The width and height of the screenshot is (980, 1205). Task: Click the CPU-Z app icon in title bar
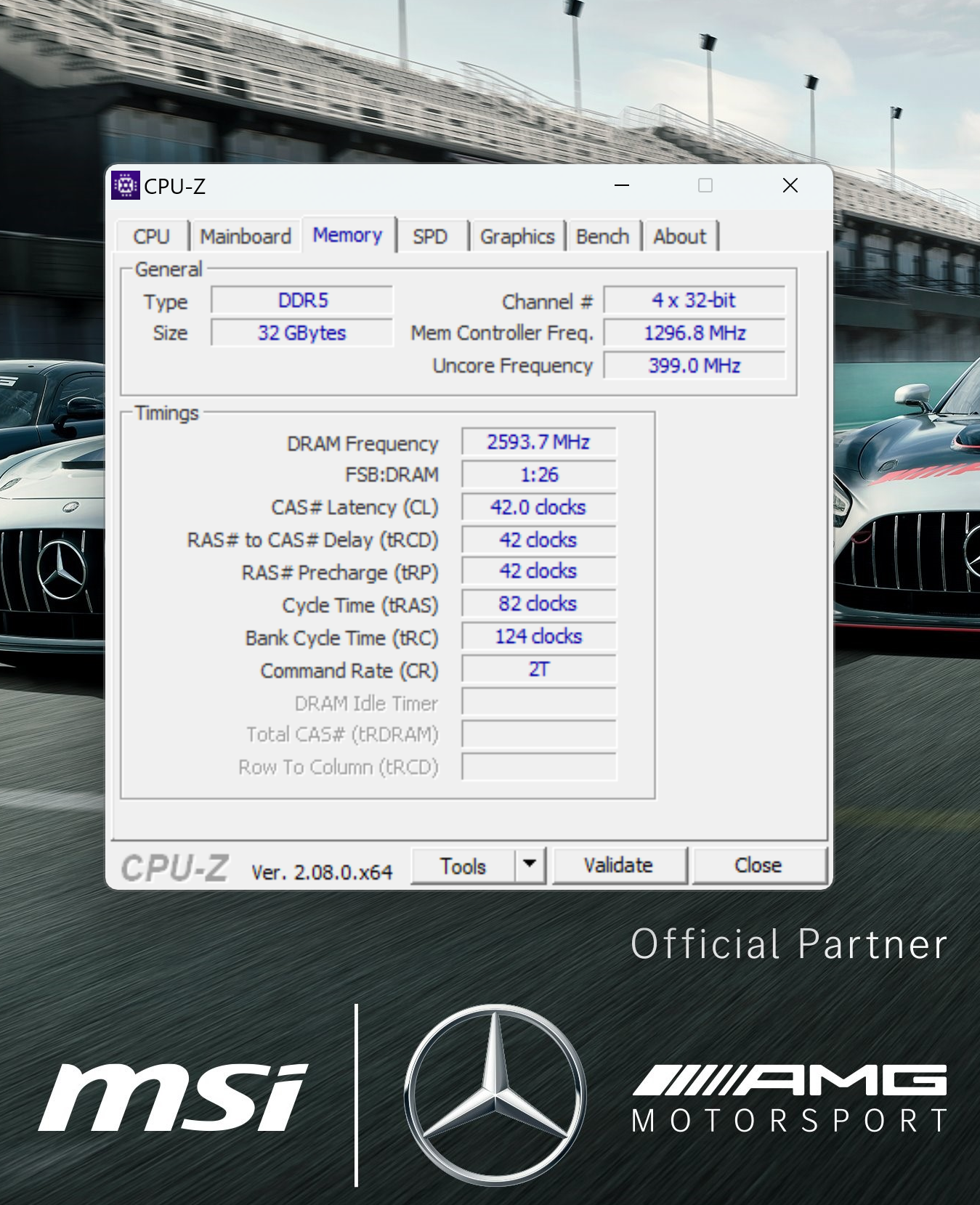125,186
